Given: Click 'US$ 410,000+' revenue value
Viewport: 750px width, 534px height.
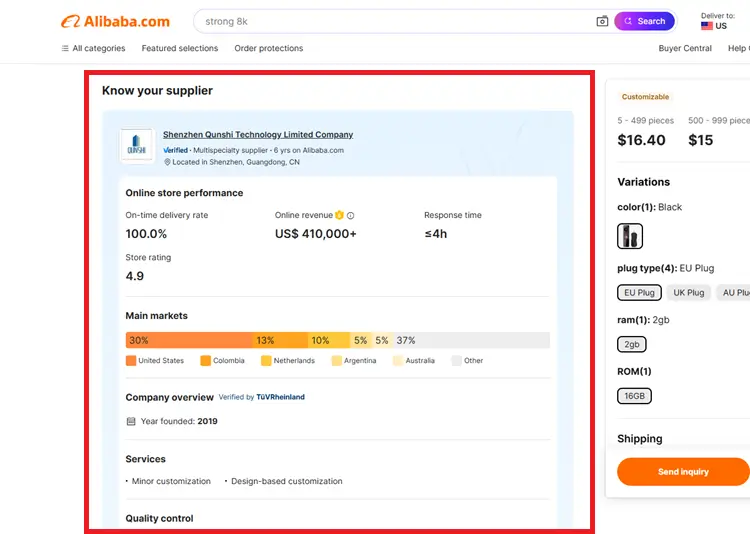Looking at the screenshot, I should coord(316,234).
